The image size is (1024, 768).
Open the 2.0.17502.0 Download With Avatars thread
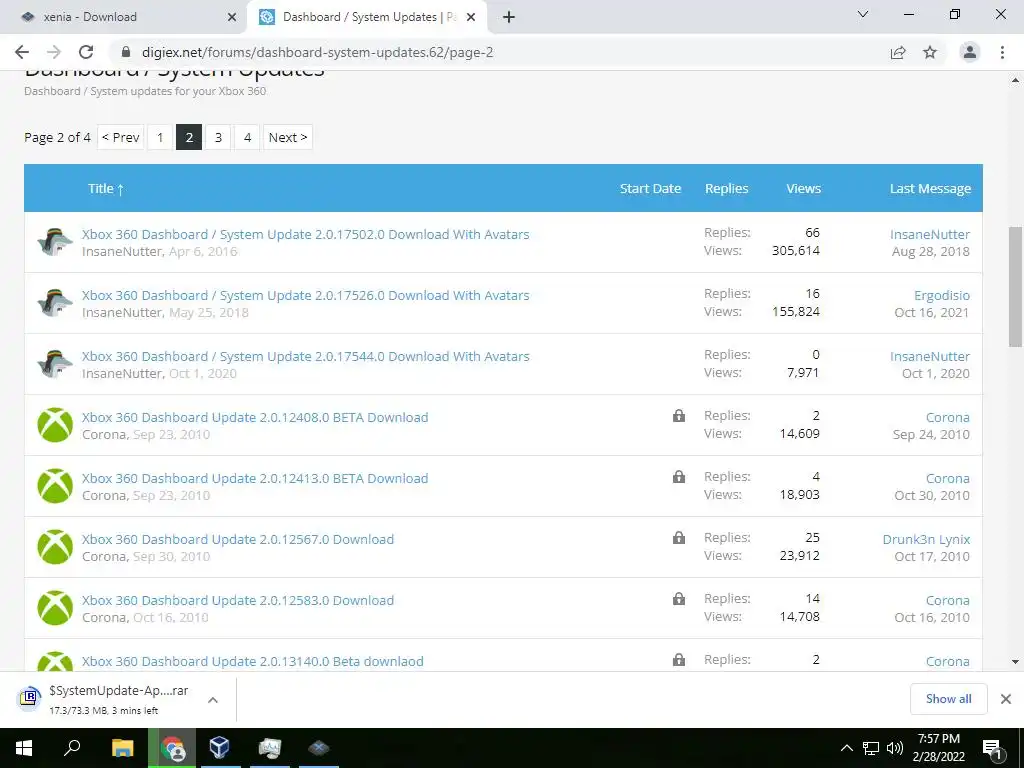305,234
